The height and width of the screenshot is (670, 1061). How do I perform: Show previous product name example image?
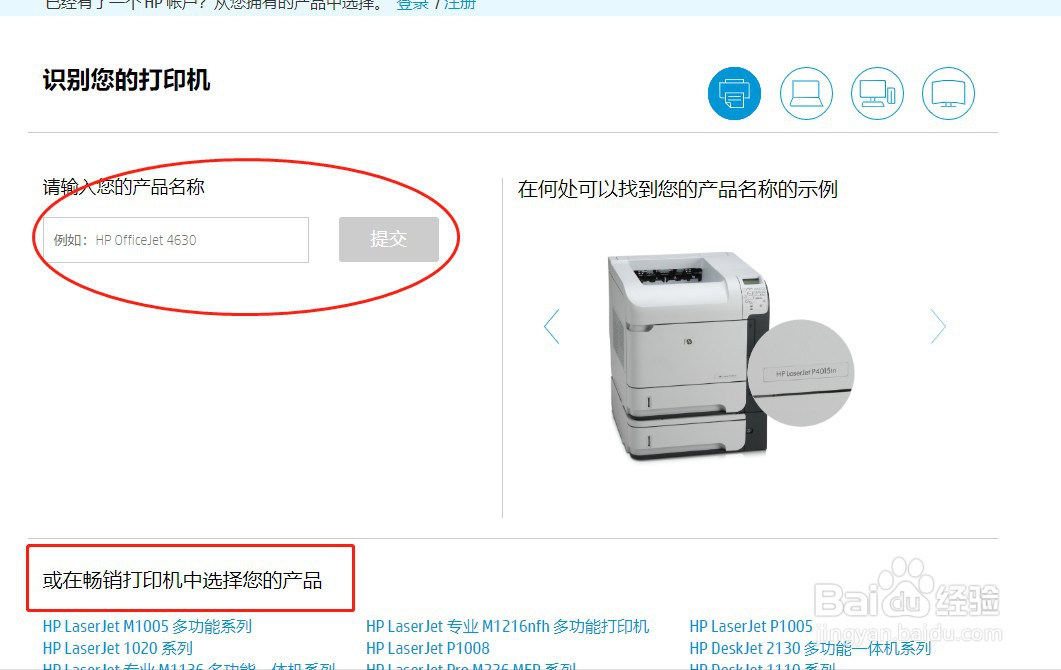pyautogui.click(x=552, y=326)
